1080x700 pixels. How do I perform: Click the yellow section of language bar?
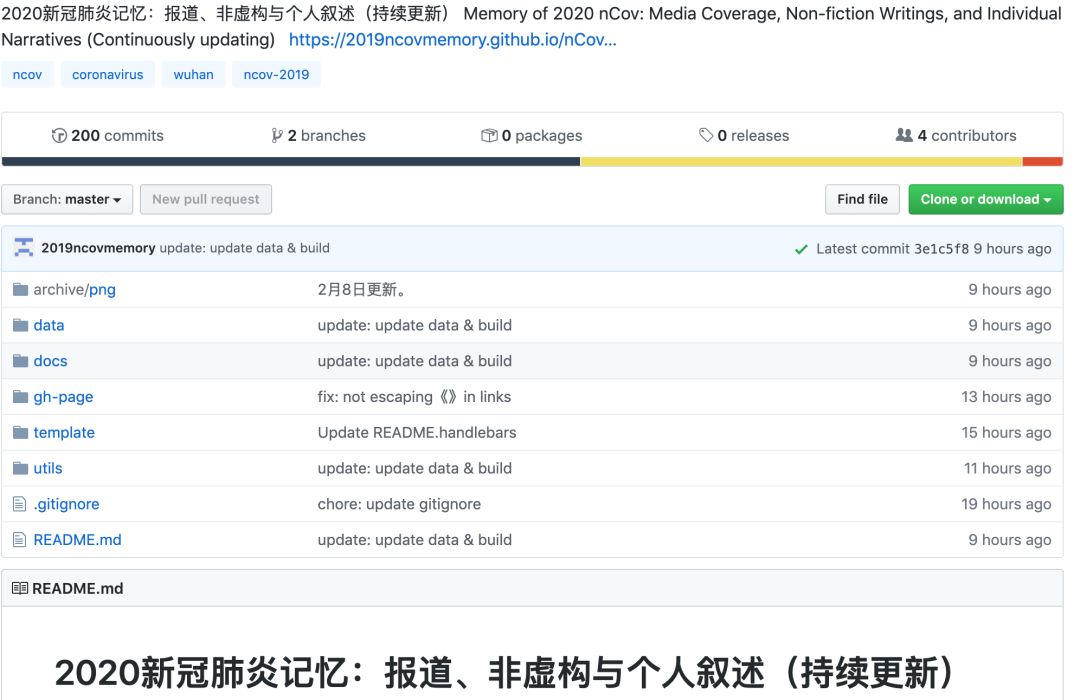801,162
